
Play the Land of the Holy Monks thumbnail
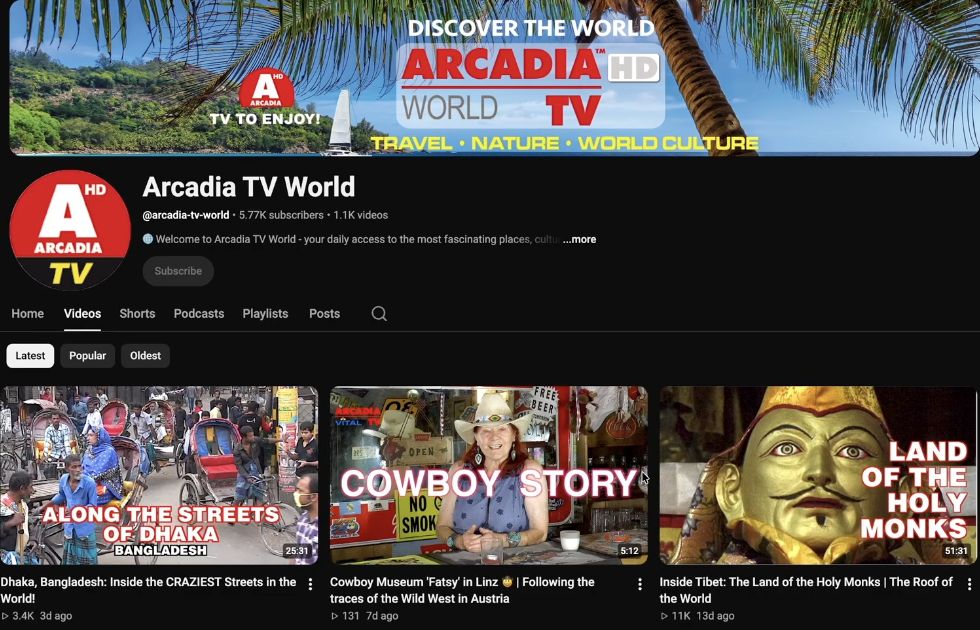click(x=818, y=475)
